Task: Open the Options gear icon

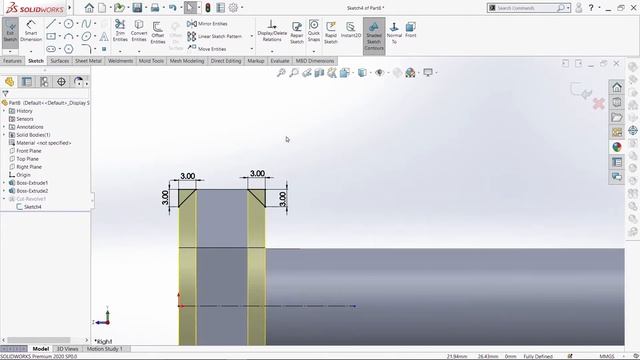Action: point(233,8)
